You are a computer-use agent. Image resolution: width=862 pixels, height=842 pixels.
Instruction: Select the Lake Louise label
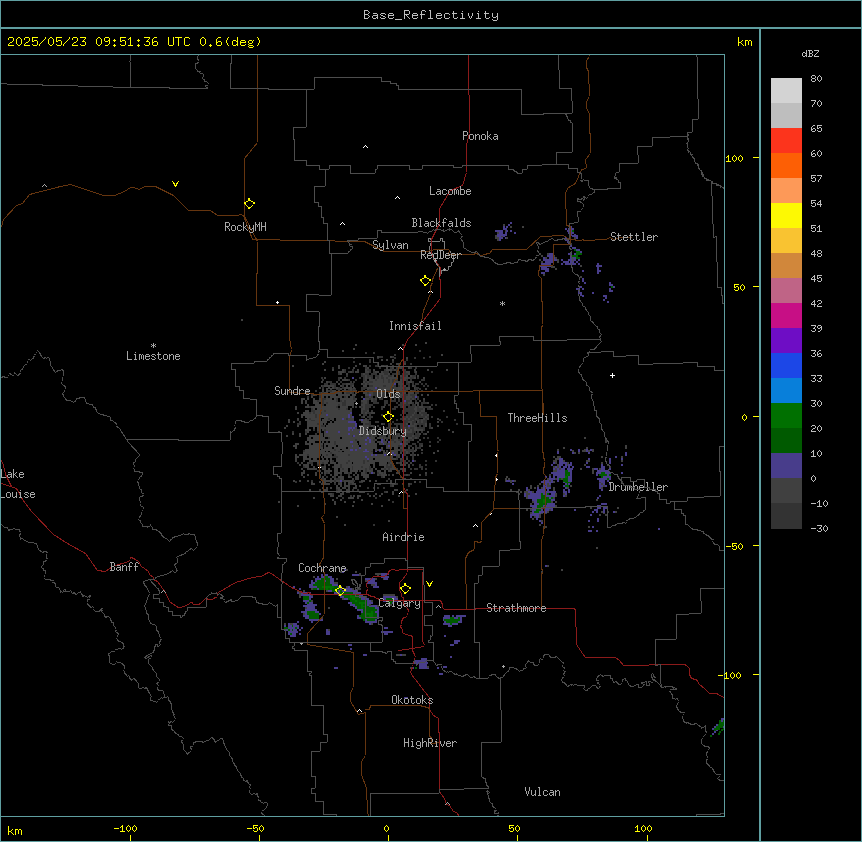[18, 484]
